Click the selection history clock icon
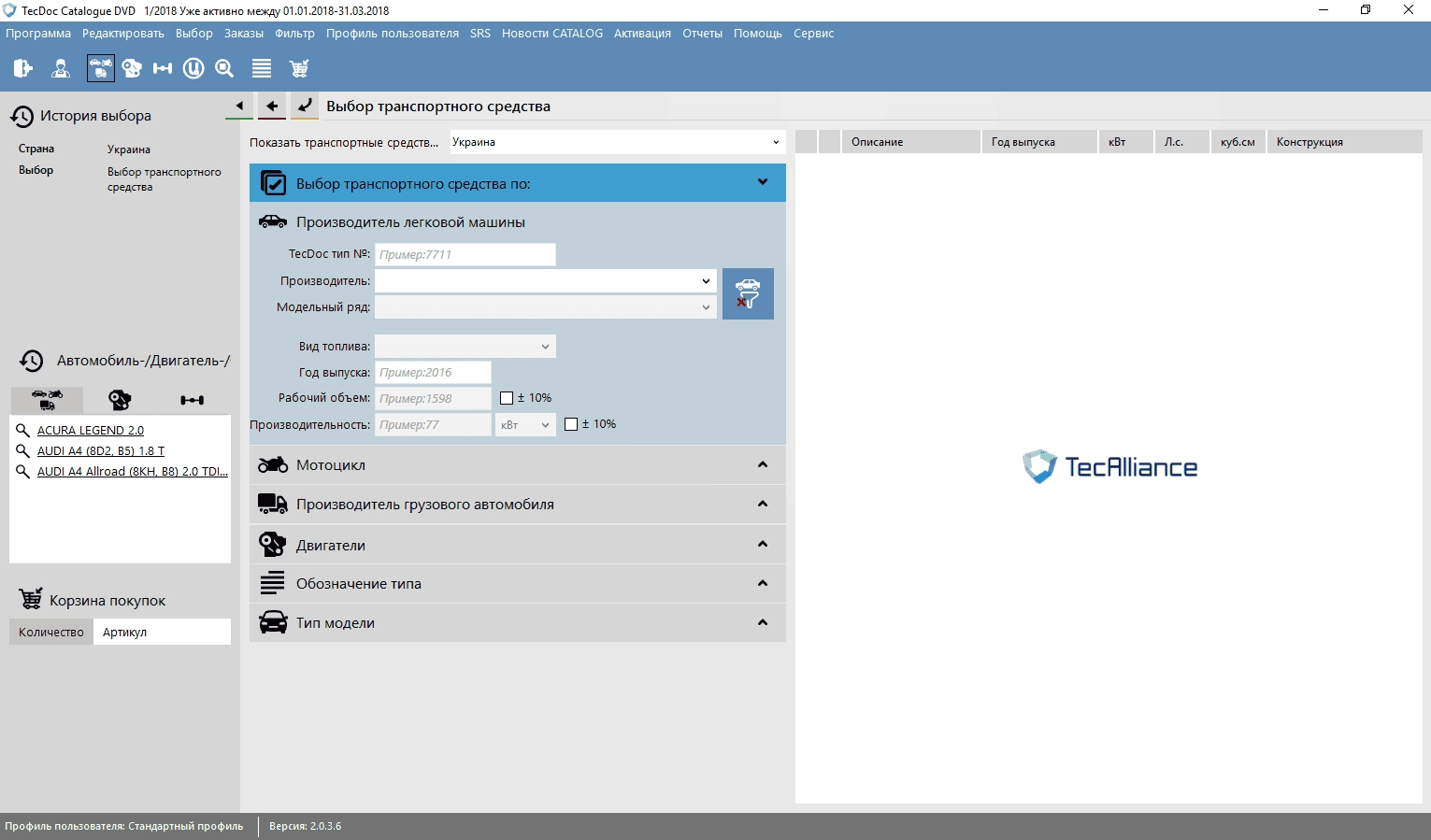 click(22, 116)
